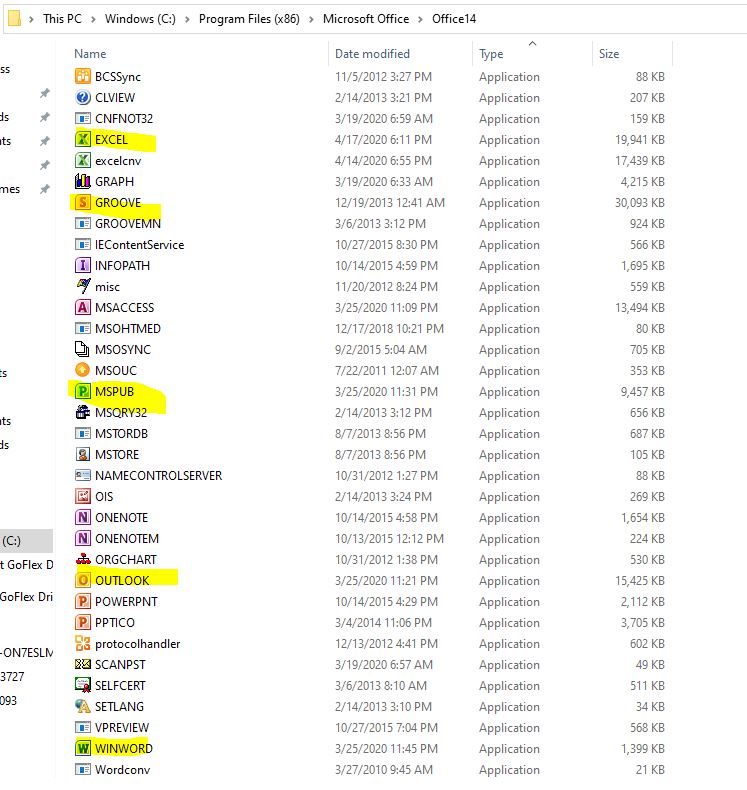Screen dimensions: 747x790
Task: Select the MSQRY32 file icon
Action: click(x=83, y=413)
